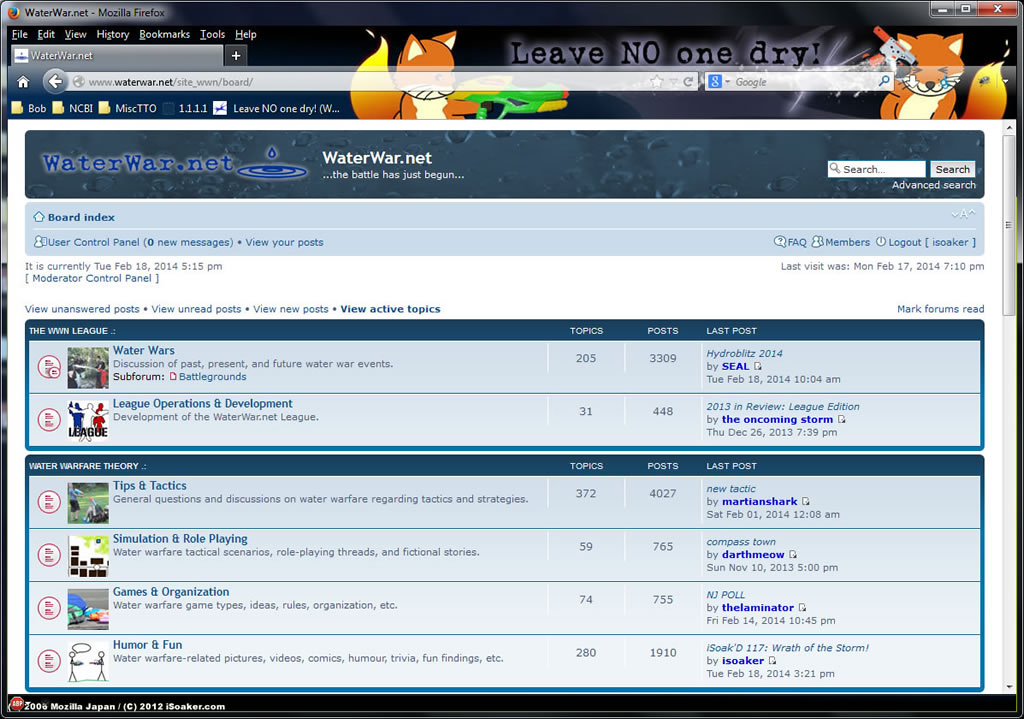
Task: Open the URL history dropdown arrow
Action: pyautogui.click(x=673, y=82)
